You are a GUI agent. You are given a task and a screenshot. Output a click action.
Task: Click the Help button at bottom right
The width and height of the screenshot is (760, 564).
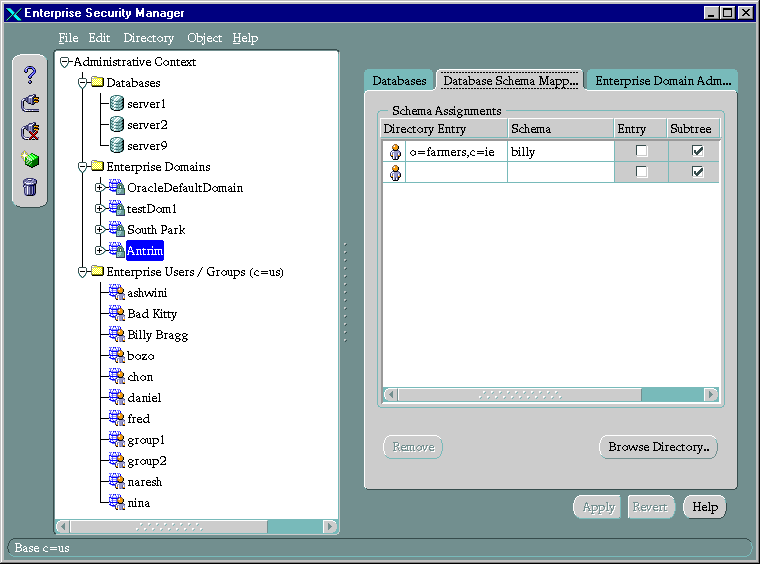pyautogui.click(x=705, y=507)
